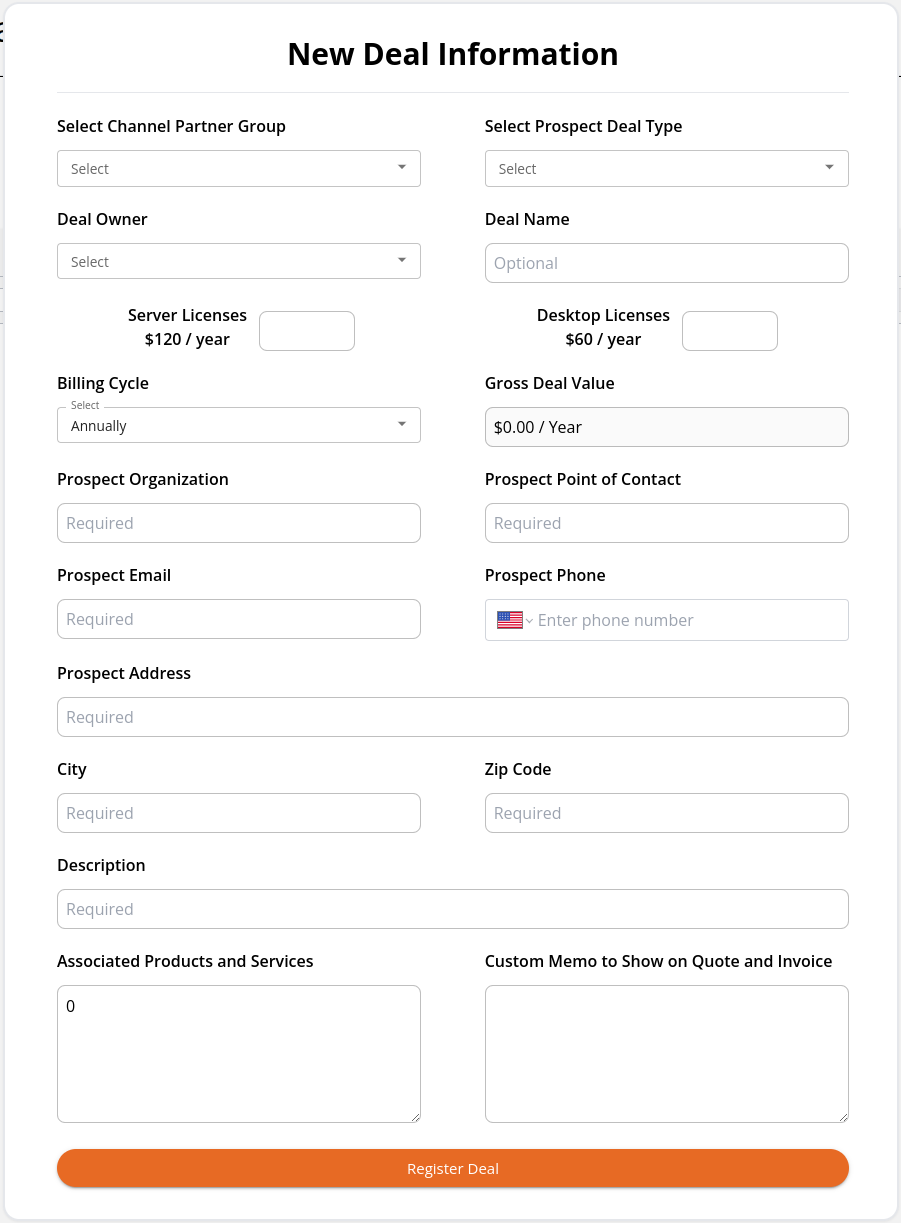Click the Gross Deal Value field
901x1223 pixels.
(667, 427)
